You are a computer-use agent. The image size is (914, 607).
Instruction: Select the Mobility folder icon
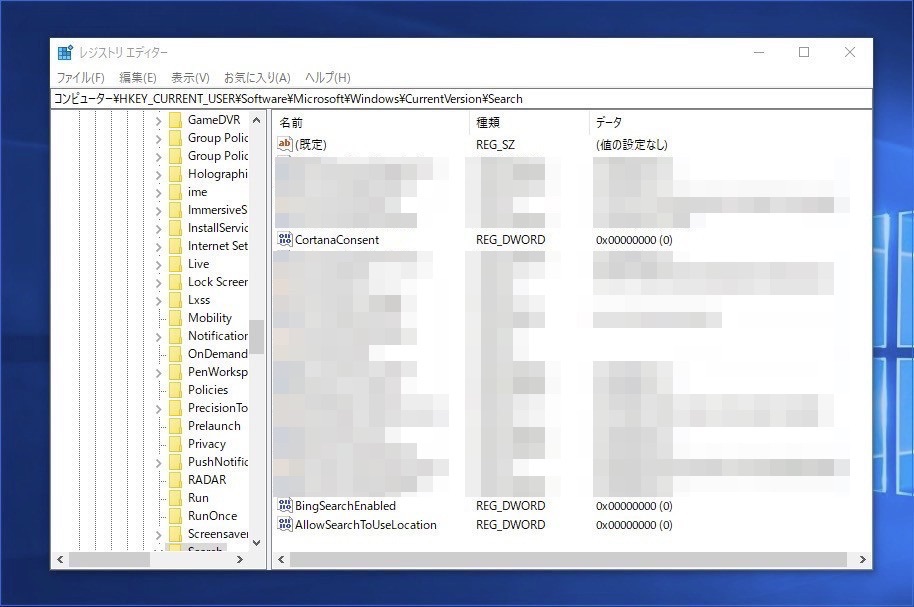tap(175, 318)
